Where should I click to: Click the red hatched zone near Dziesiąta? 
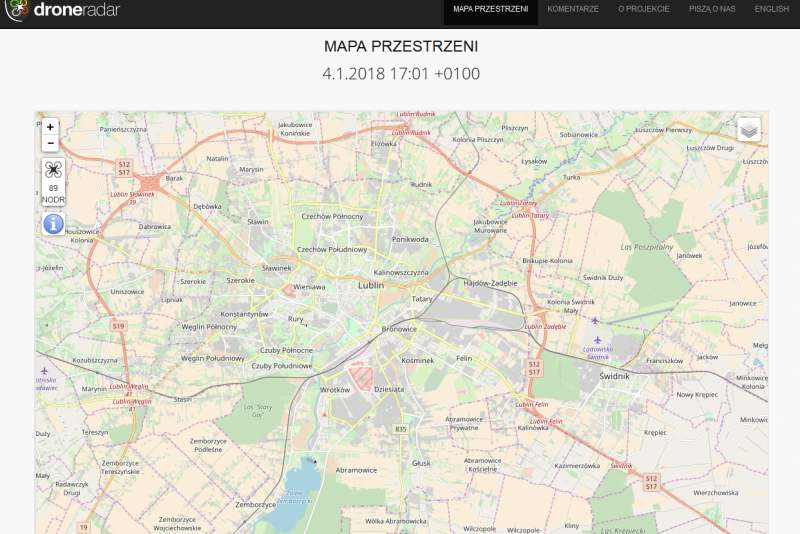point(361,375)
